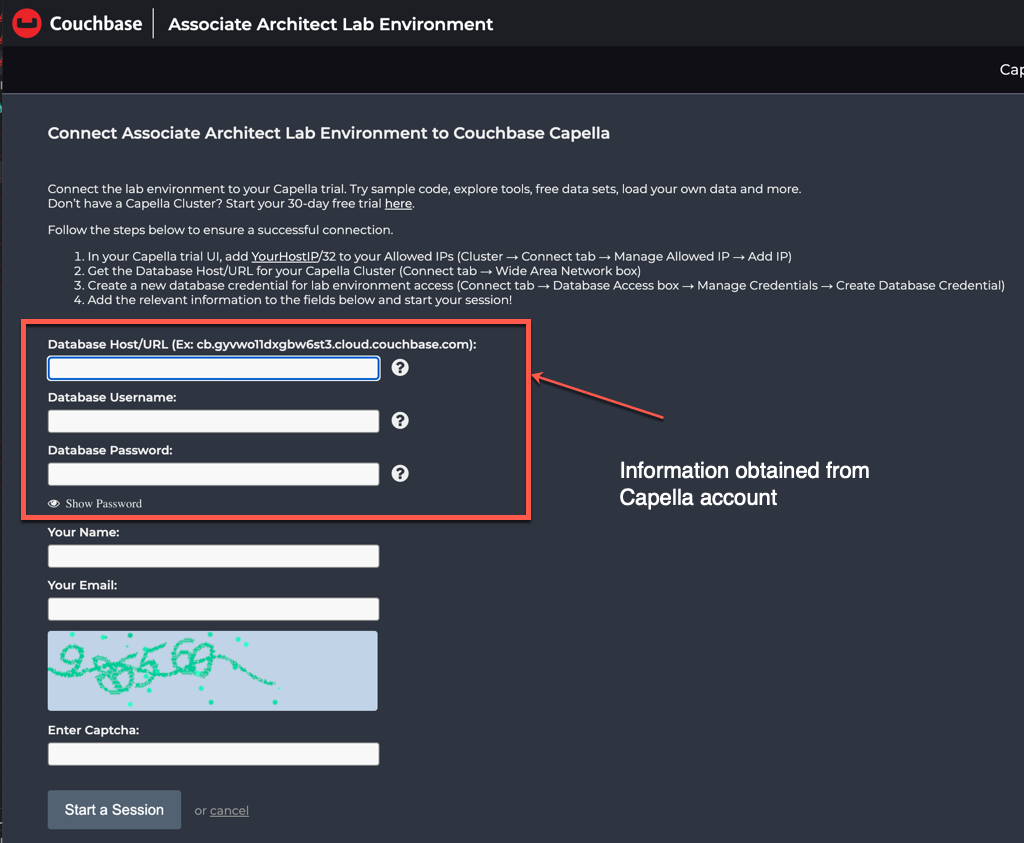Select the Your Email input field

(x=214, y=609)
